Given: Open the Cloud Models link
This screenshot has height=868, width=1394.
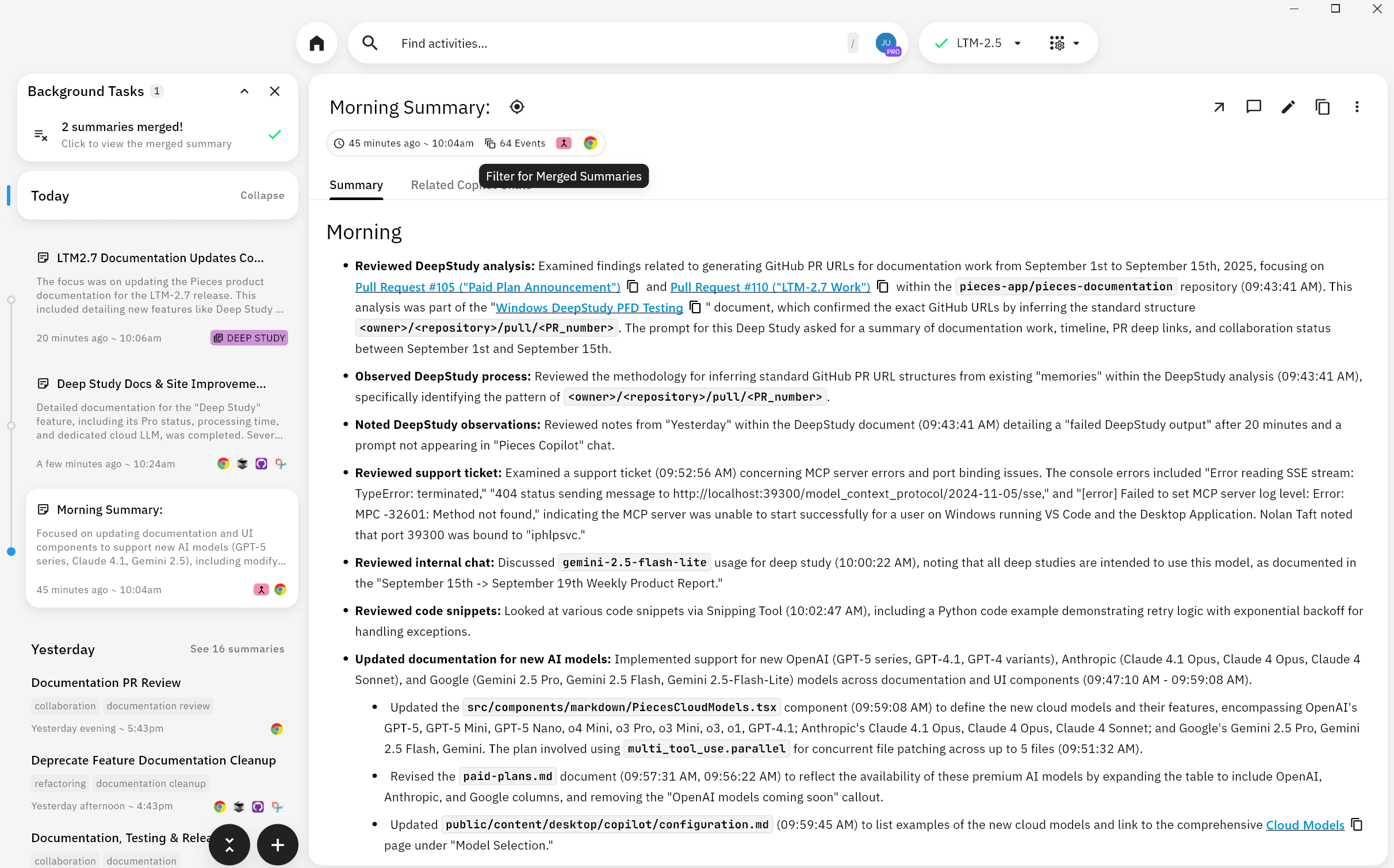Looking at the screenshot, I should [1304, 825].
